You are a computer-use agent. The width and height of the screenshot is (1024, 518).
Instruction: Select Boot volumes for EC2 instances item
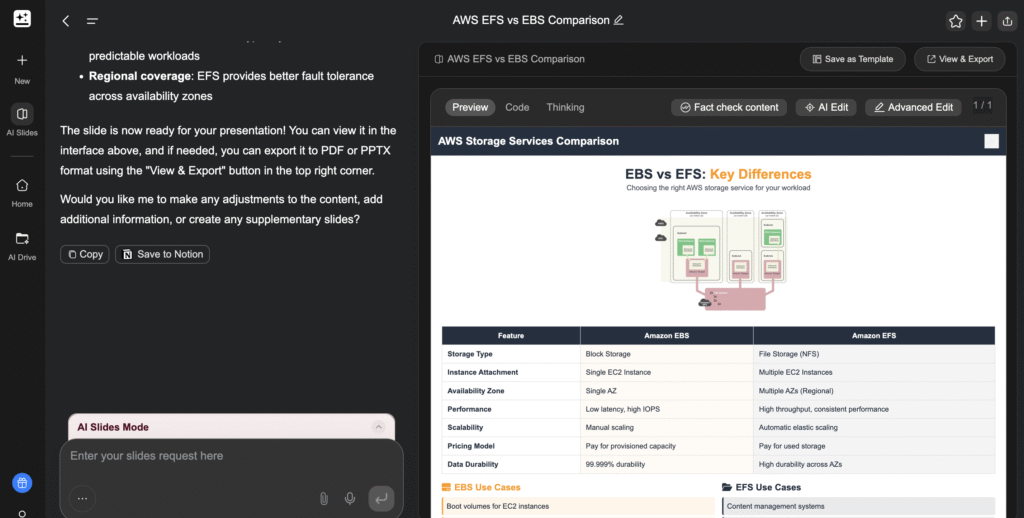point(579,506)
